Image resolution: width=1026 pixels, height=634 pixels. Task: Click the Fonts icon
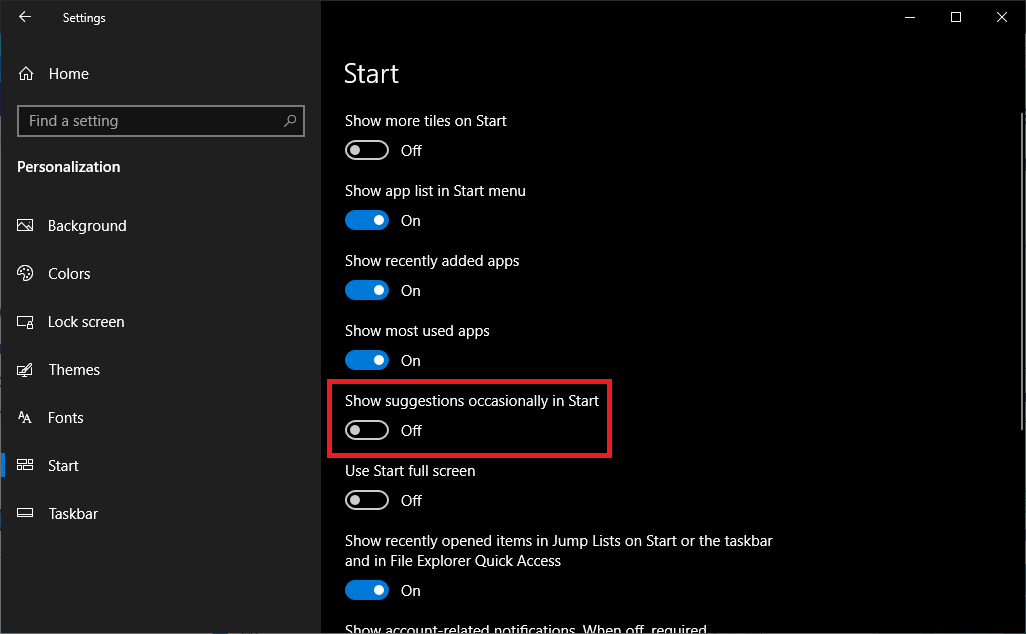(x=26, y=418)
